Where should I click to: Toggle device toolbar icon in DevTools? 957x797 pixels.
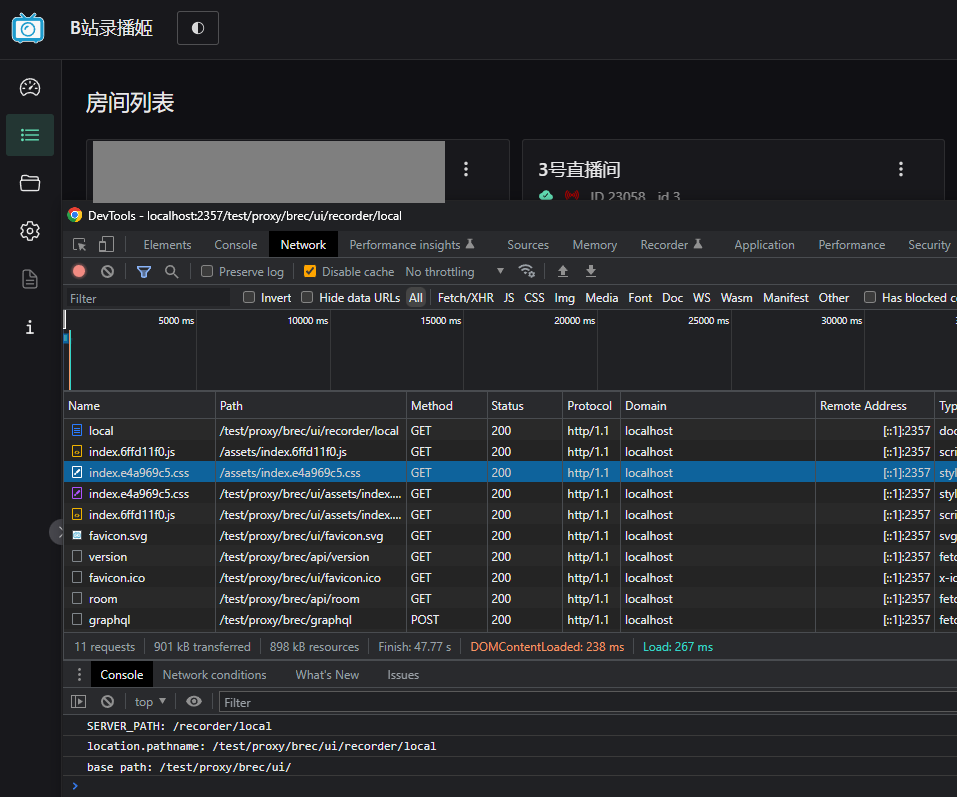(x=106, y=244)
